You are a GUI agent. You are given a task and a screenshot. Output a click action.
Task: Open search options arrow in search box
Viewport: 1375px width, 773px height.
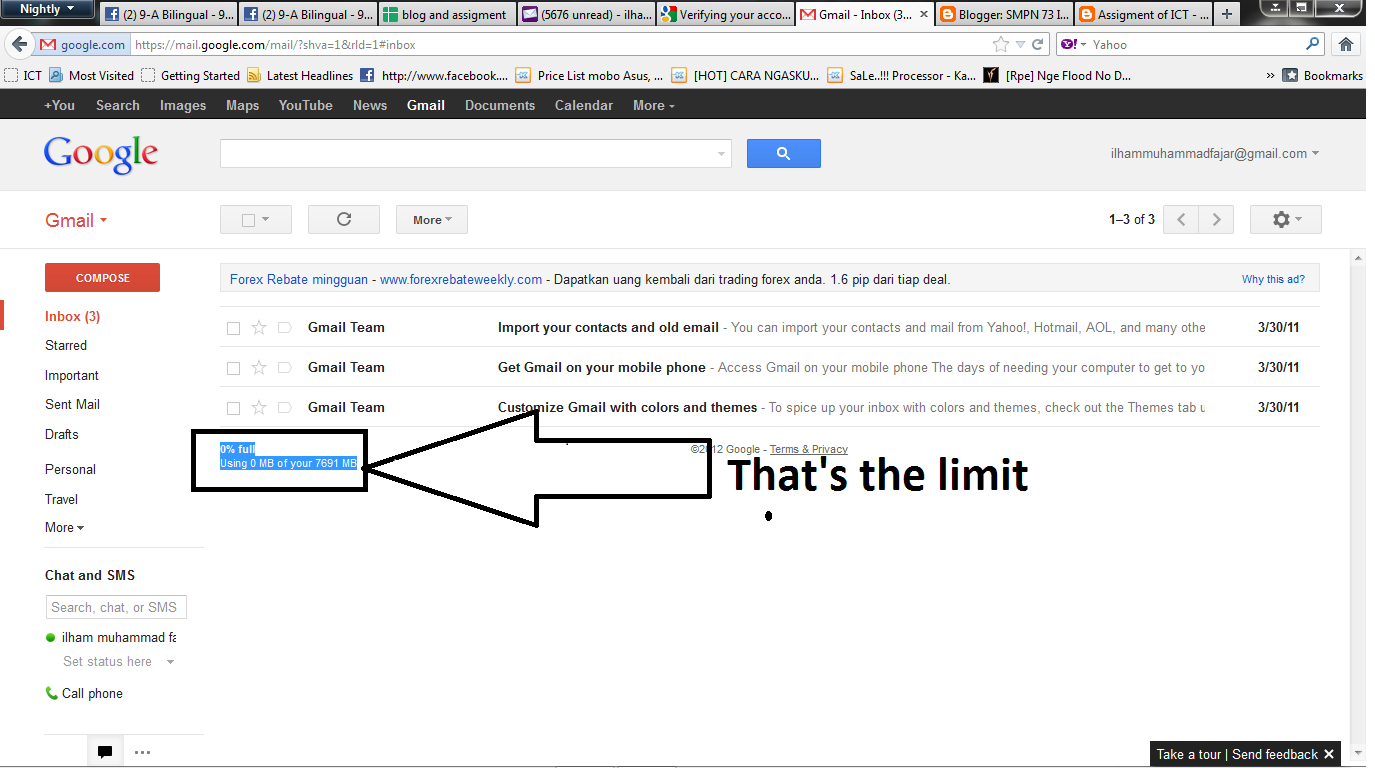click(x=722, y=154)
